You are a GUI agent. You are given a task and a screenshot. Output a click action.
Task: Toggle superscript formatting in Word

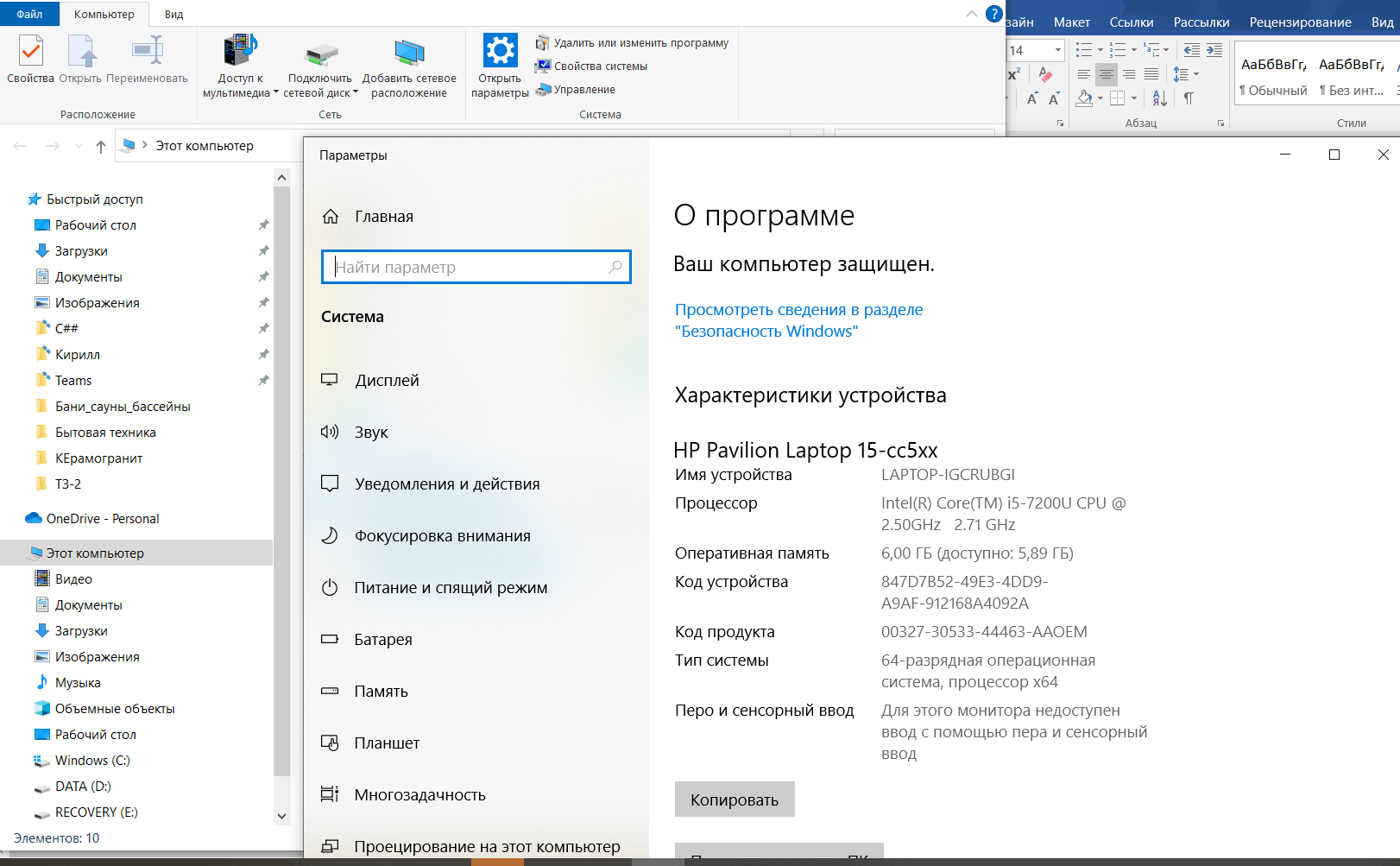(1014, 74)
